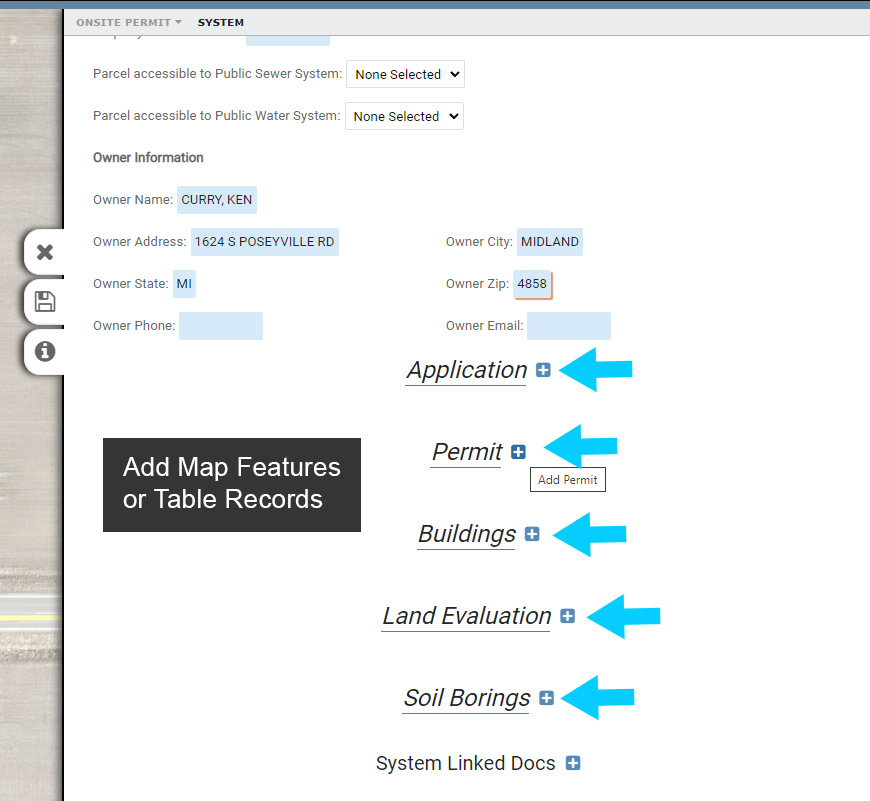Edit the Owner Zip field

pos(532,284)
